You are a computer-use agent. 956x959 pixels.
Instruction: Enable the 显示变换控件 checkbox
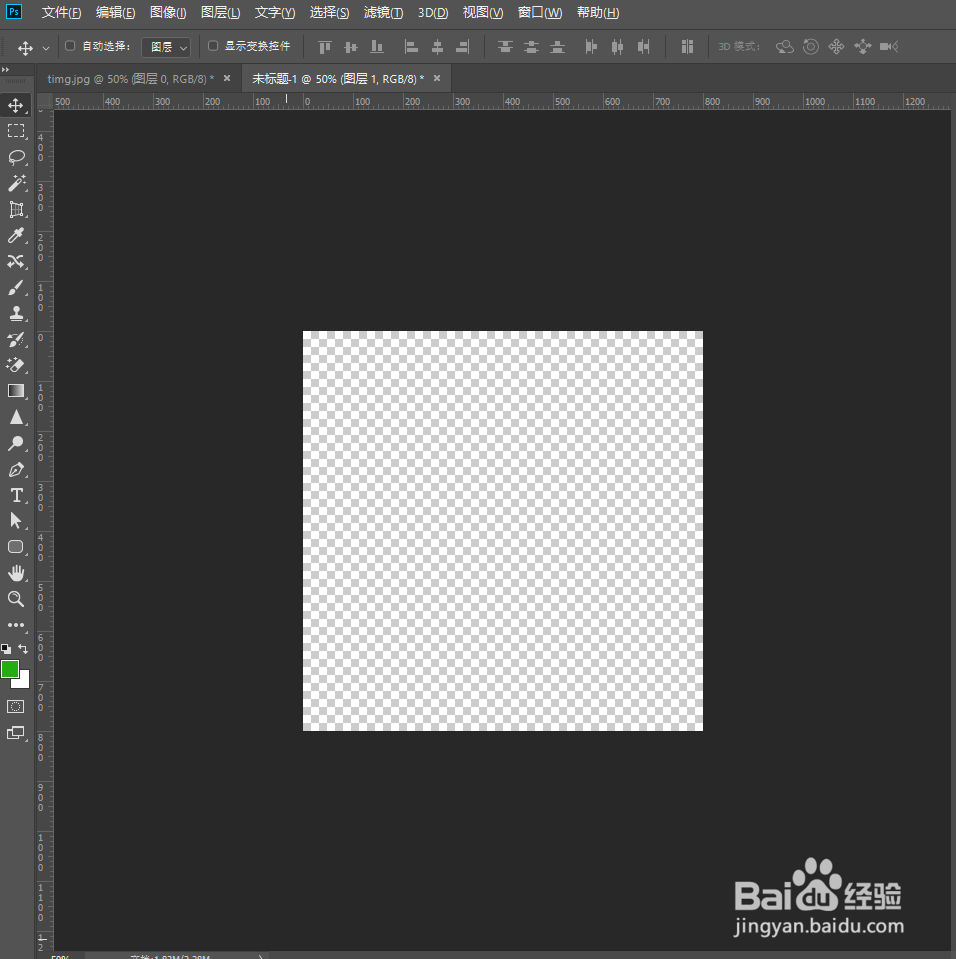coord(213,46)
